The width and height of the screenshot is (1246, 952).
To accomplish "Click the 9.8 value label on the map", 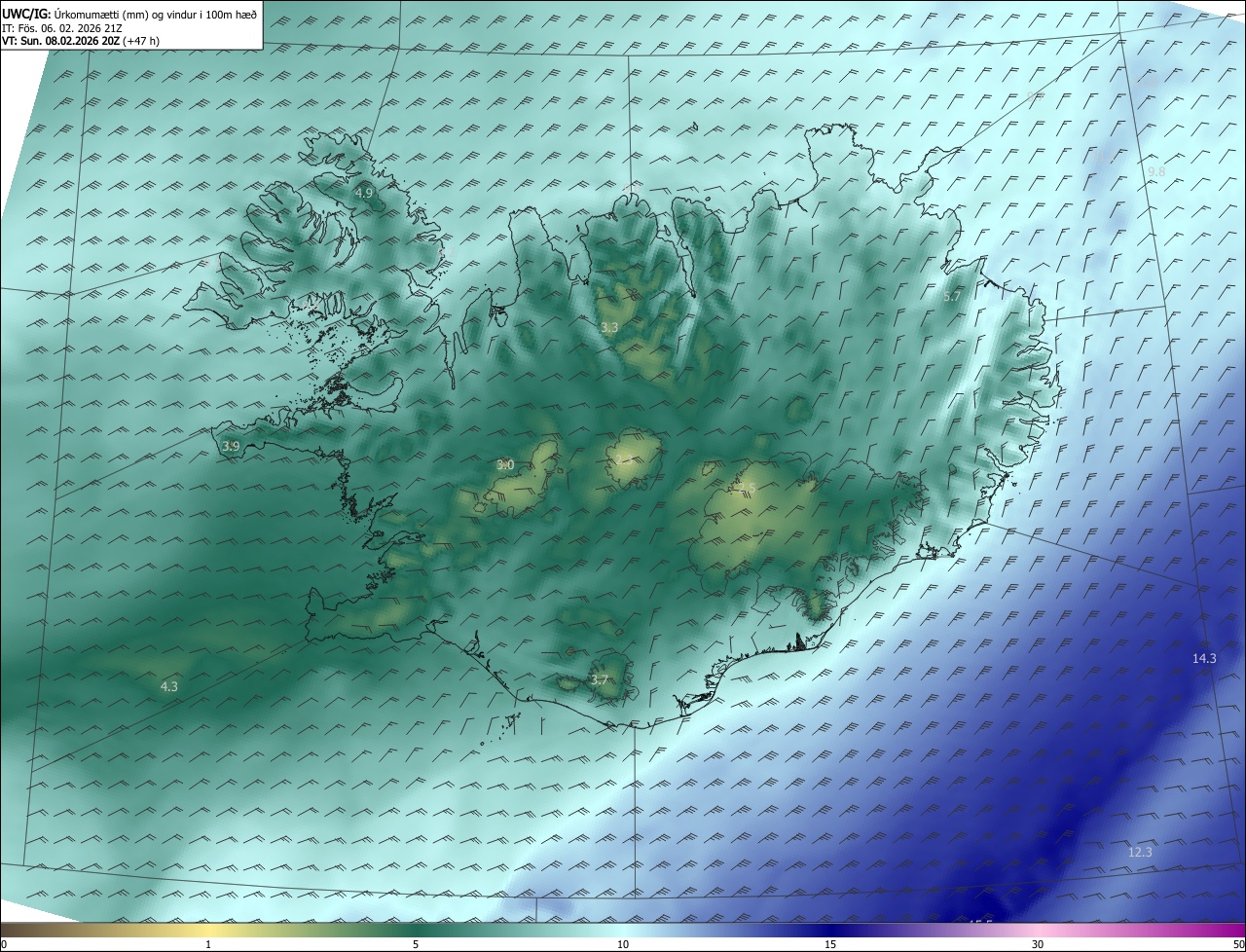I will click(x=1156, y=172).
